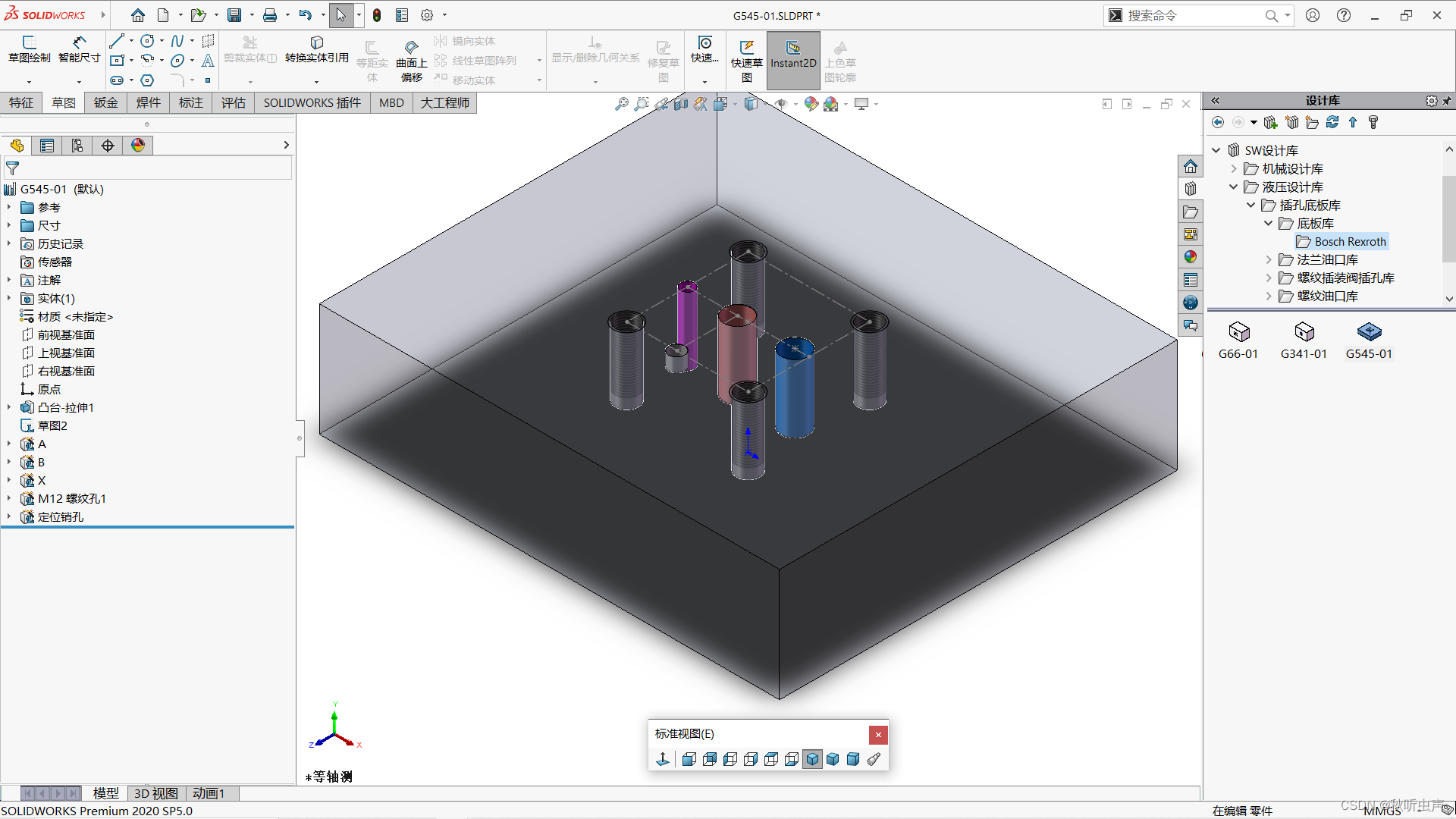Click the back arrow in 设计库 toolbar
Screen dimensions: 1456x819
point(1218,122)
